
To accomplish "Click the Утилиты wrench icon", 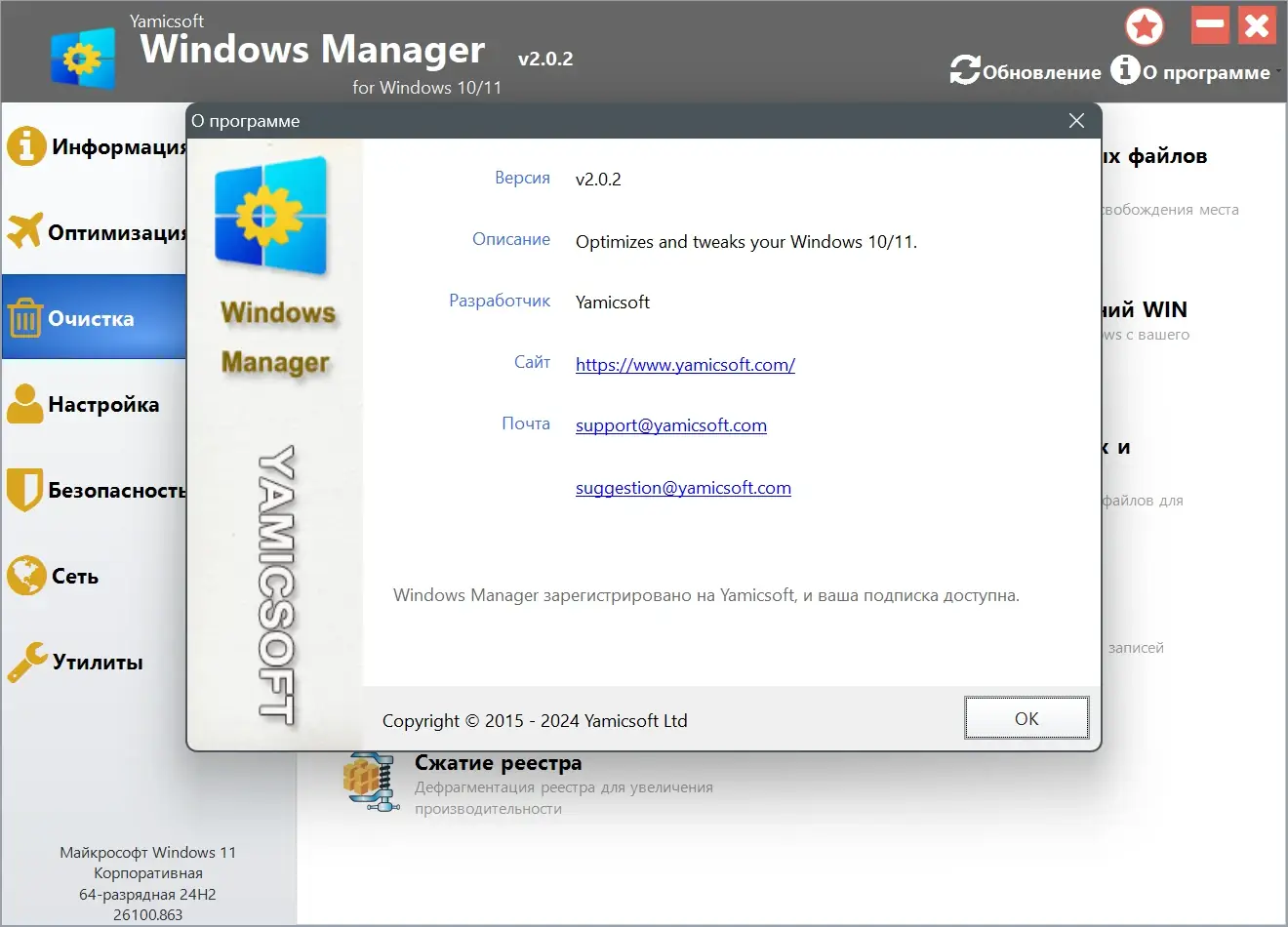I will 26,661.
